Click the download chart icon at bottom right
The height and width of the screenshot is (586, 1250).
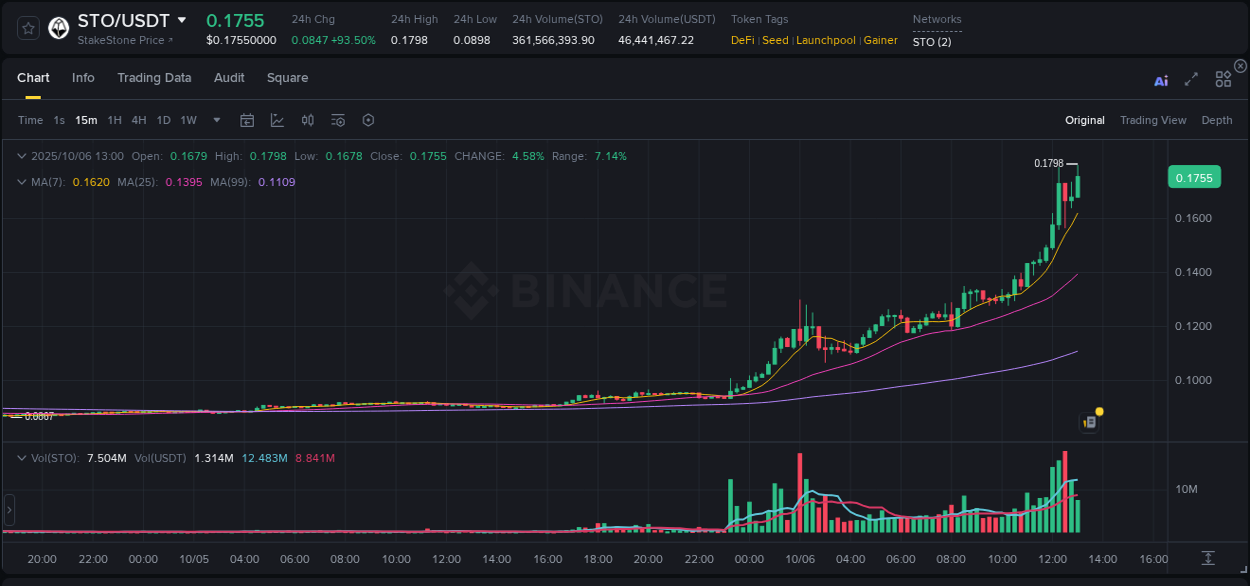[x=1207, y=560]
